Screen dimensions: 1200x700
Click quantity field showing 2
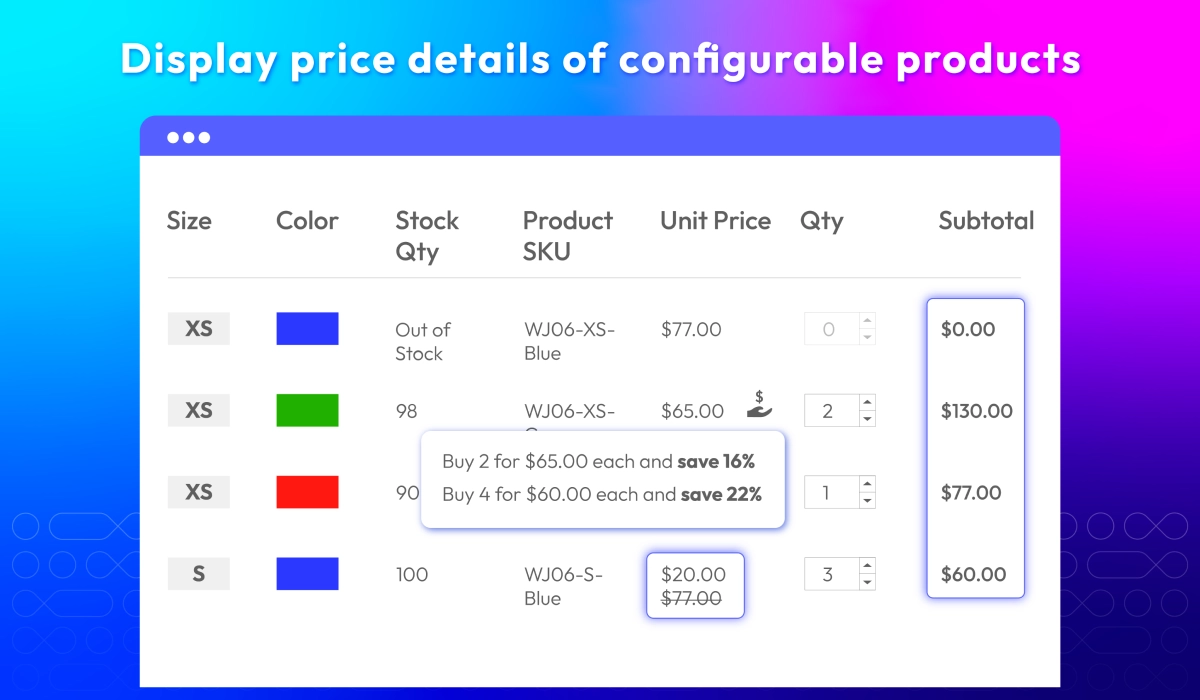[830, 411]
